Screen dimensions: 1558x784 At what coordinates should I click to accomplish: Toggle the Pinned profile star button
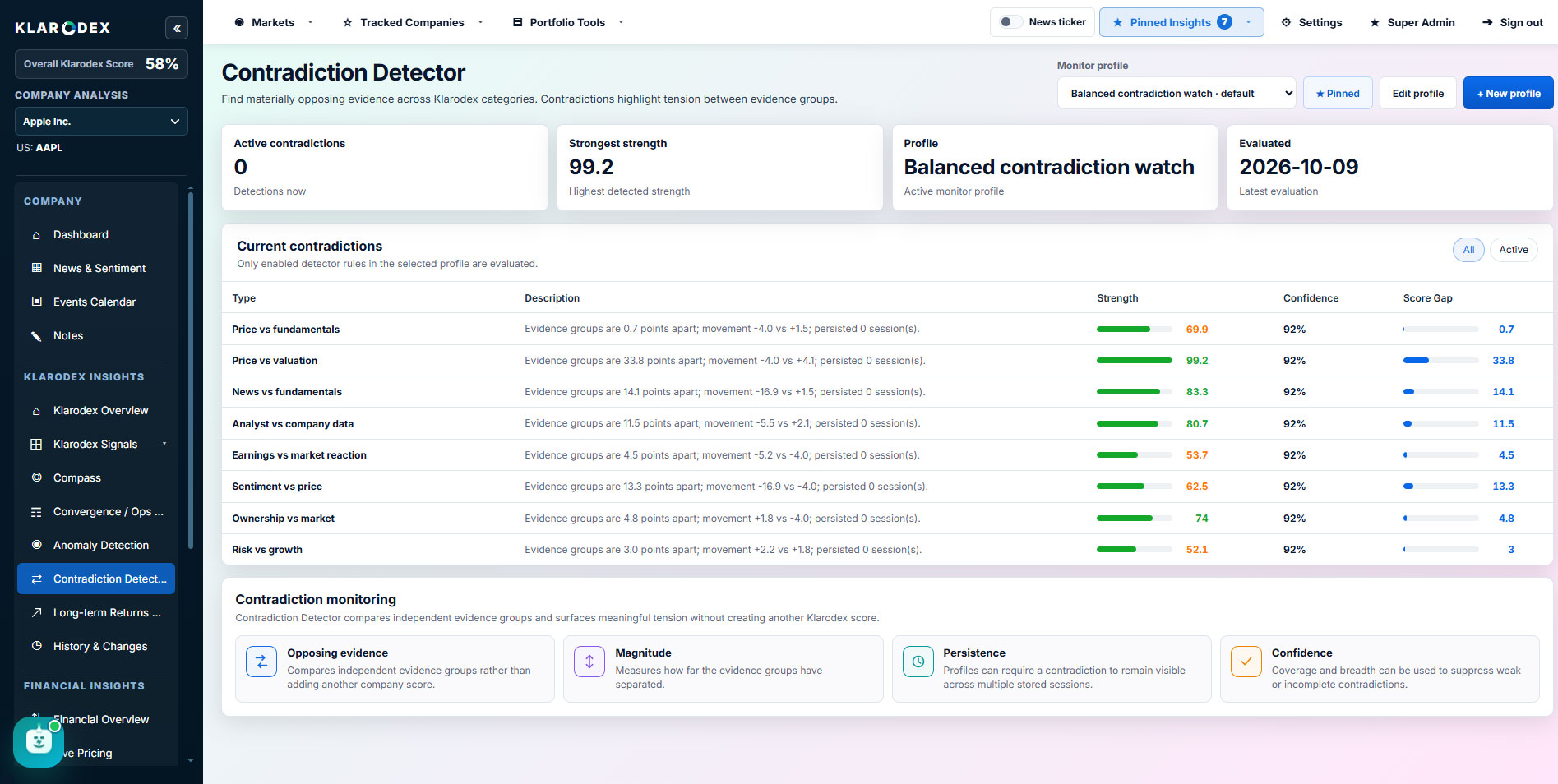tap(1338, 94)
